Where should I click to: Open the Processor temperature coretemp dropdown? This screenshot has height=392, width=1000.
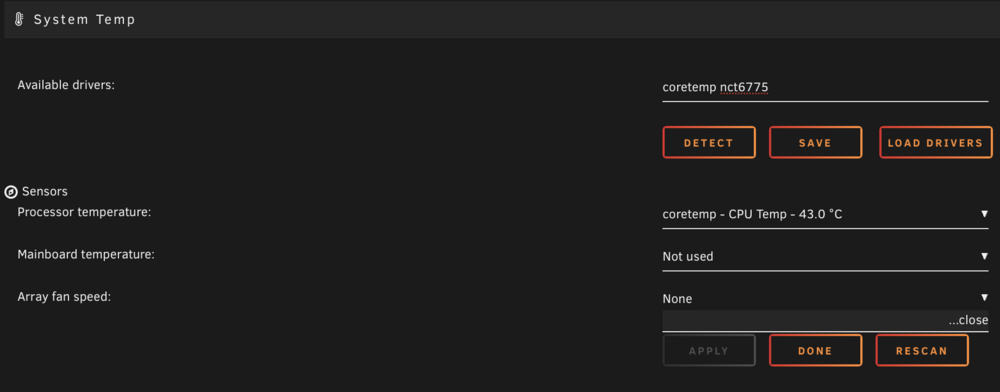tap(825, 215)
